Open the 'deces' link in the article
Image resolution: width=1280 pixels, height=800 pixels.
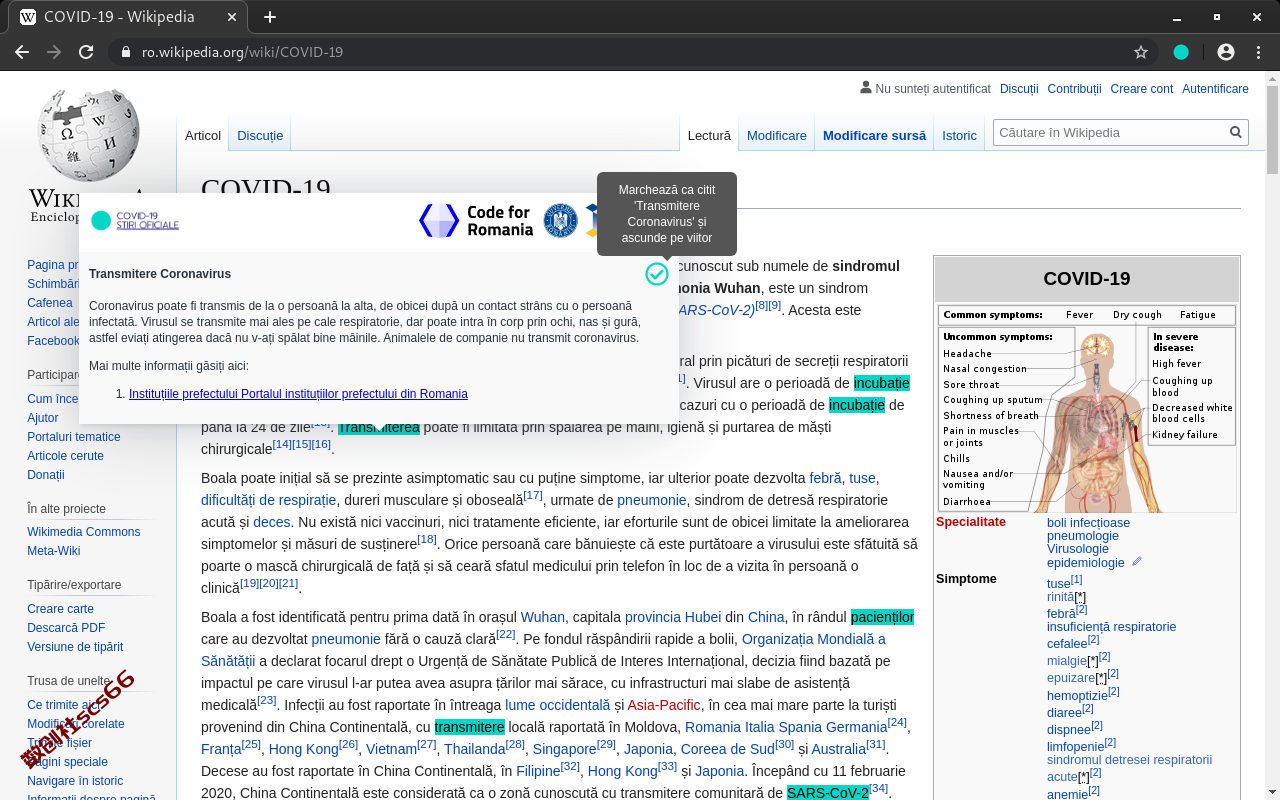[x=272, y=522]
